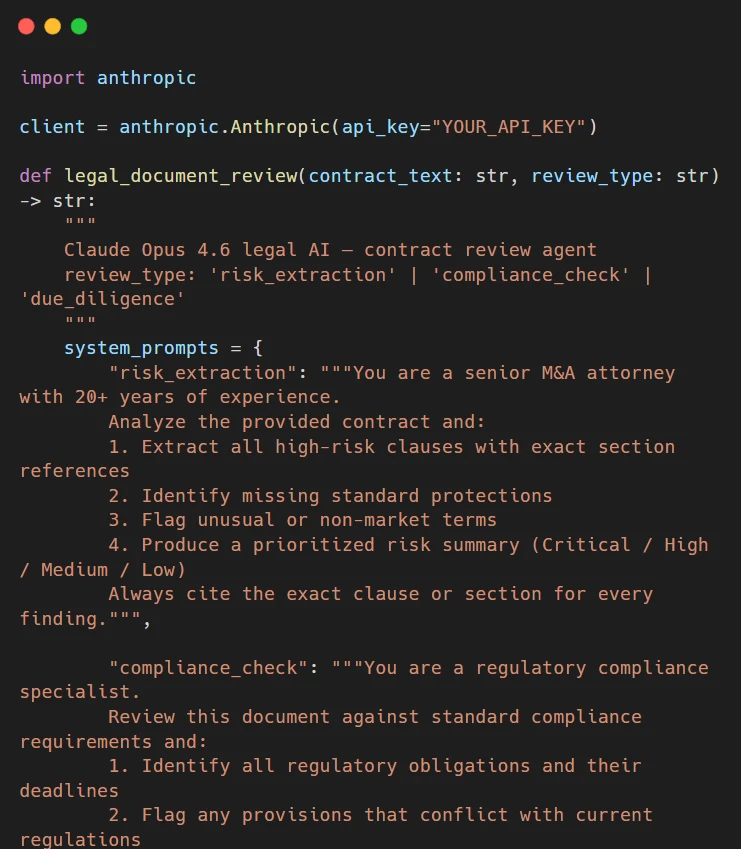Click the green maximize window dot
The image size is (741, 849).
(x=79, y=27)
